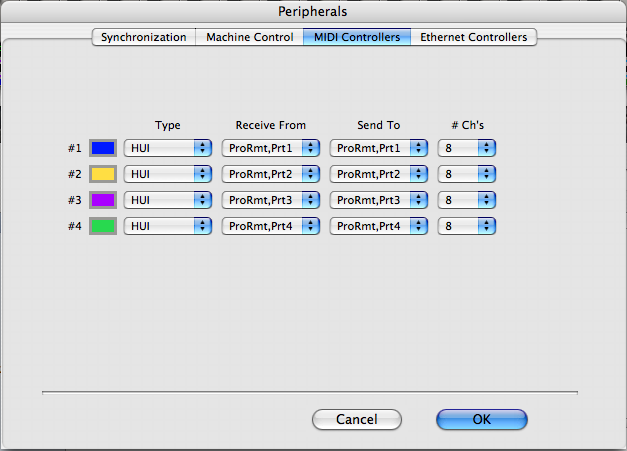Switch to the Machine Control tab
Image resolution: width=627 pixels, height=451 pixels.
(249, 37)
